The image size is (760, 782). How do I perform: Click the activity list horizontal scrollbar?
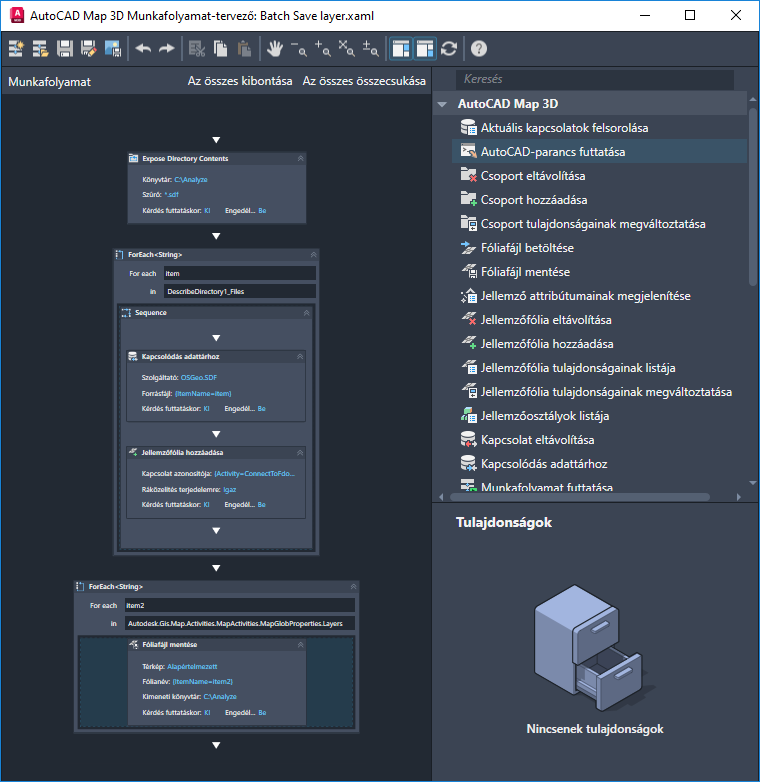(579, 497)
